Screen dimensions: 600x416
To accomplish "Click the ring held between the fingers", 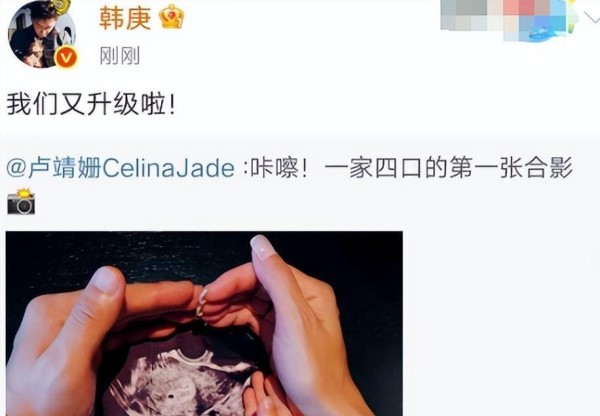I will [x=201, y=303].
